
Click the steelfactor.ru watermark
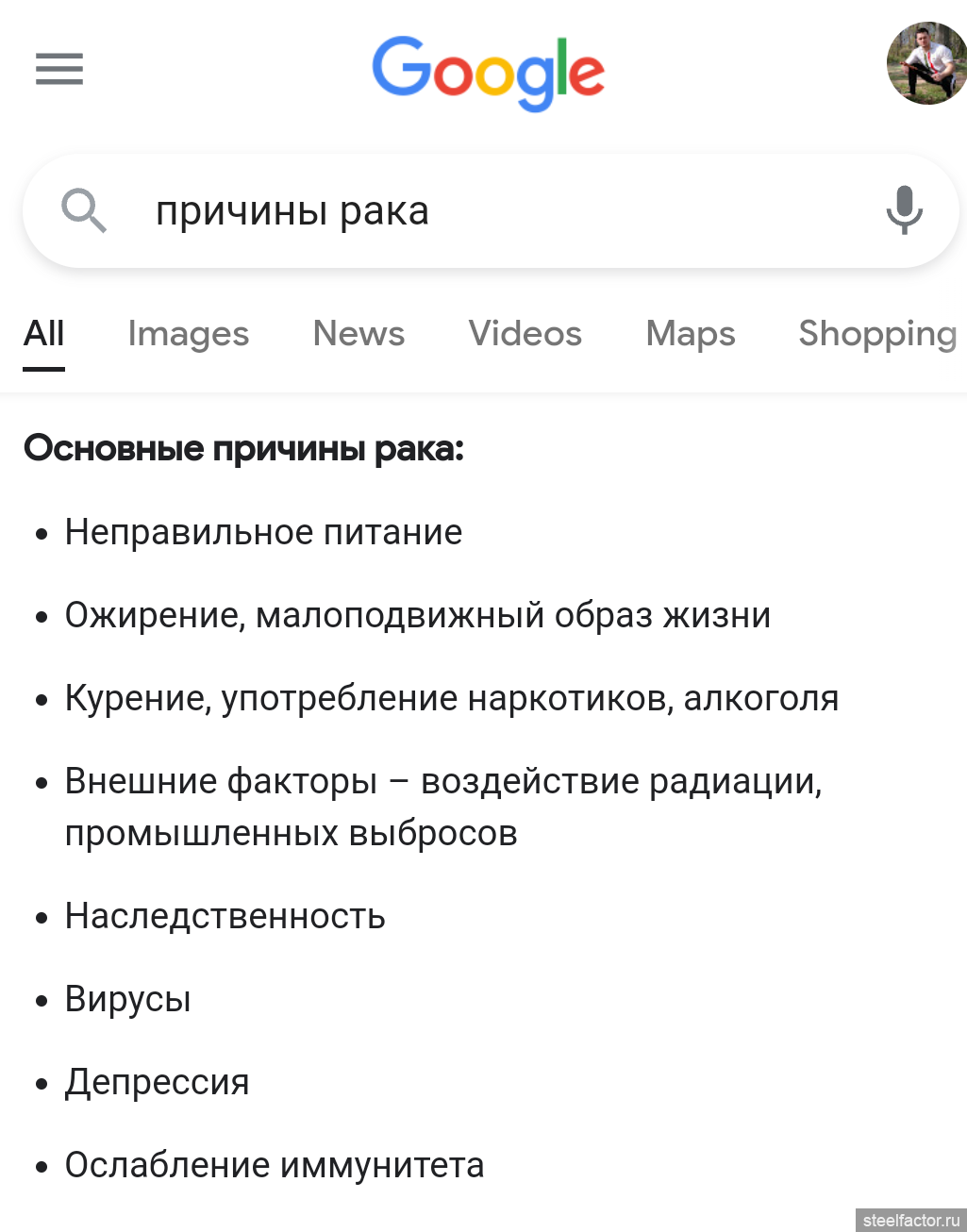click(910, 1220)
